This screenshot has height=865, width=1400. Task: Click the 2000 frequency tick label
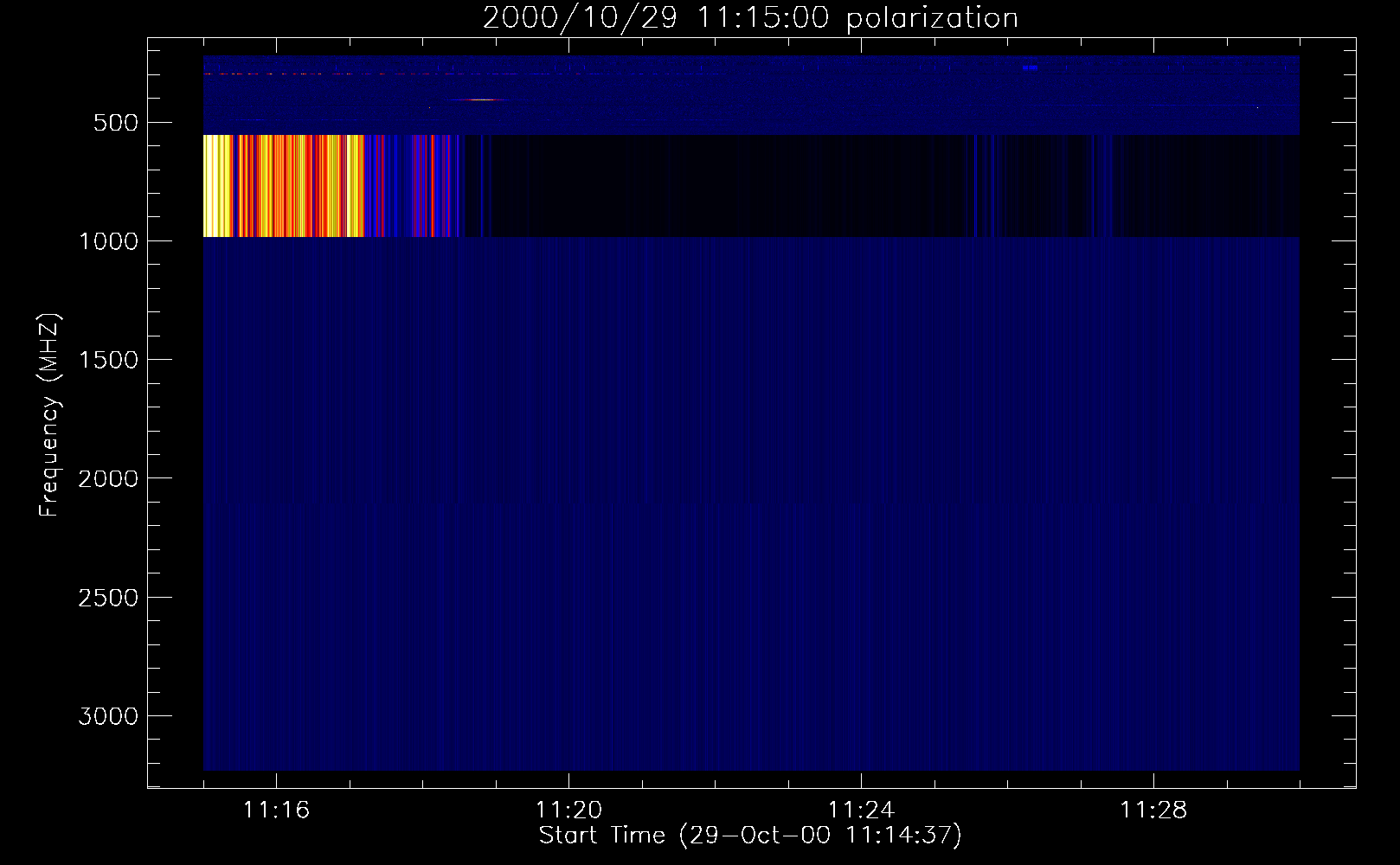pos(107,479)
